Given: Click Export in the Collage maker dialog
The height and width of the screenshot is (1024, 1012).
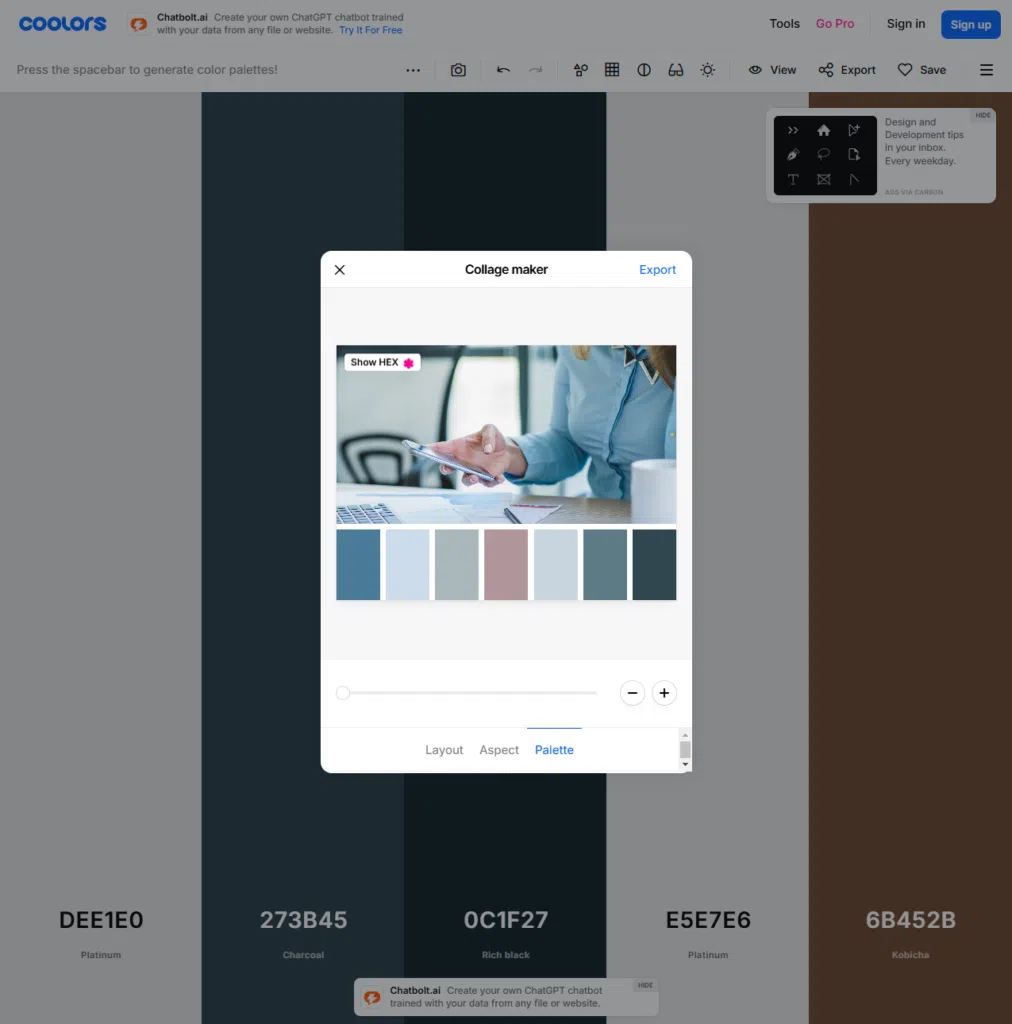Looking at the screenshot, I should pyautogui.click(x=657, y=270).
